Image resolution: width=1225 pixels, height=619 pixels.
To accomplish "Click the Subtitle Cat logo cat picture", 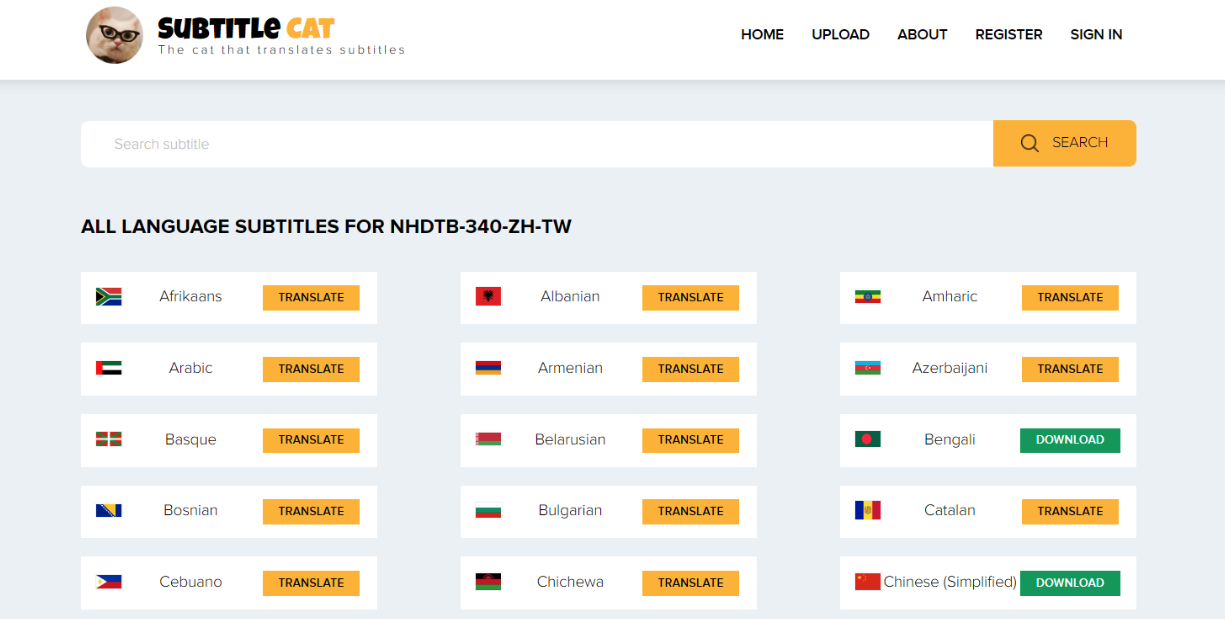I will (115, 35).
